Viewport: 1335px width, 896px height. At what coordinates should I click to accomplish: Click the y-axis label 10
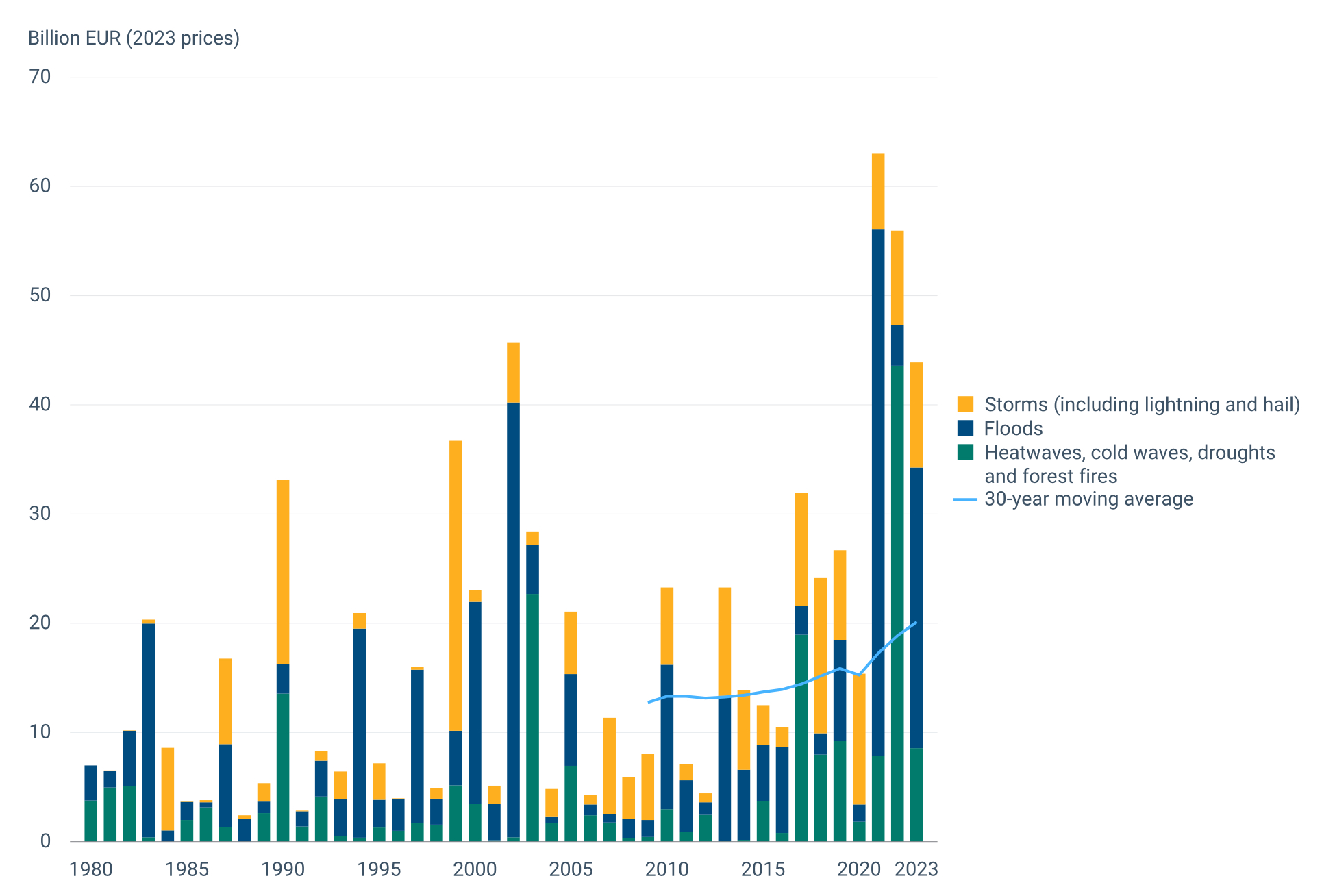(x=40, y=732)
